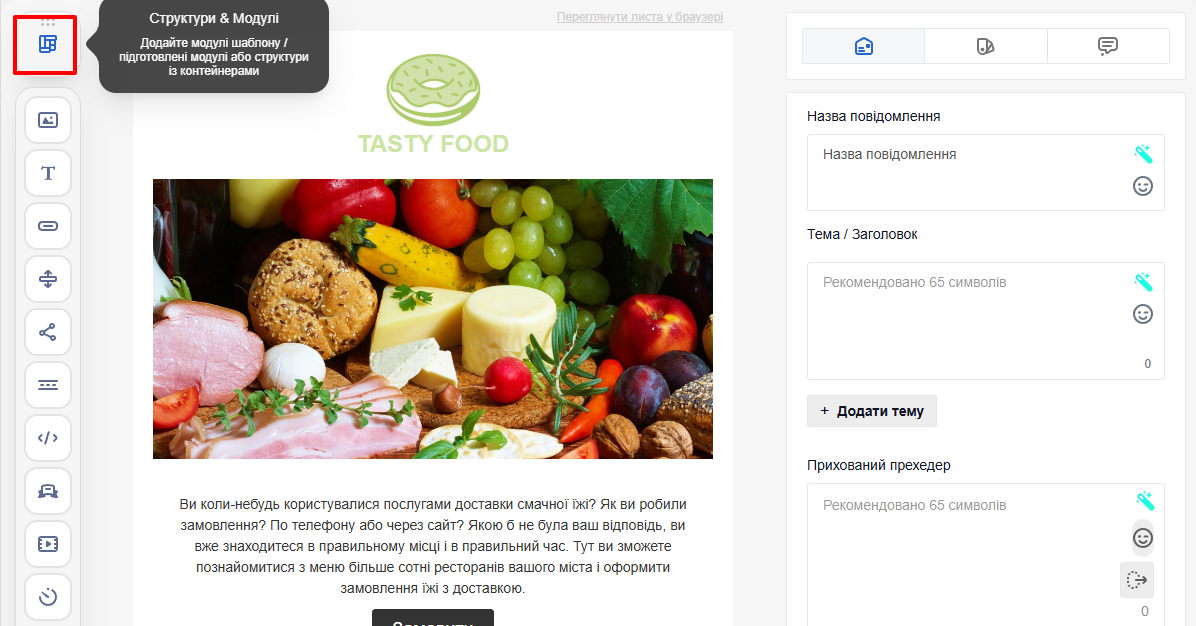1196x626 pixels.
Task: Switch to the styles appearance tab
Action: 985,47
